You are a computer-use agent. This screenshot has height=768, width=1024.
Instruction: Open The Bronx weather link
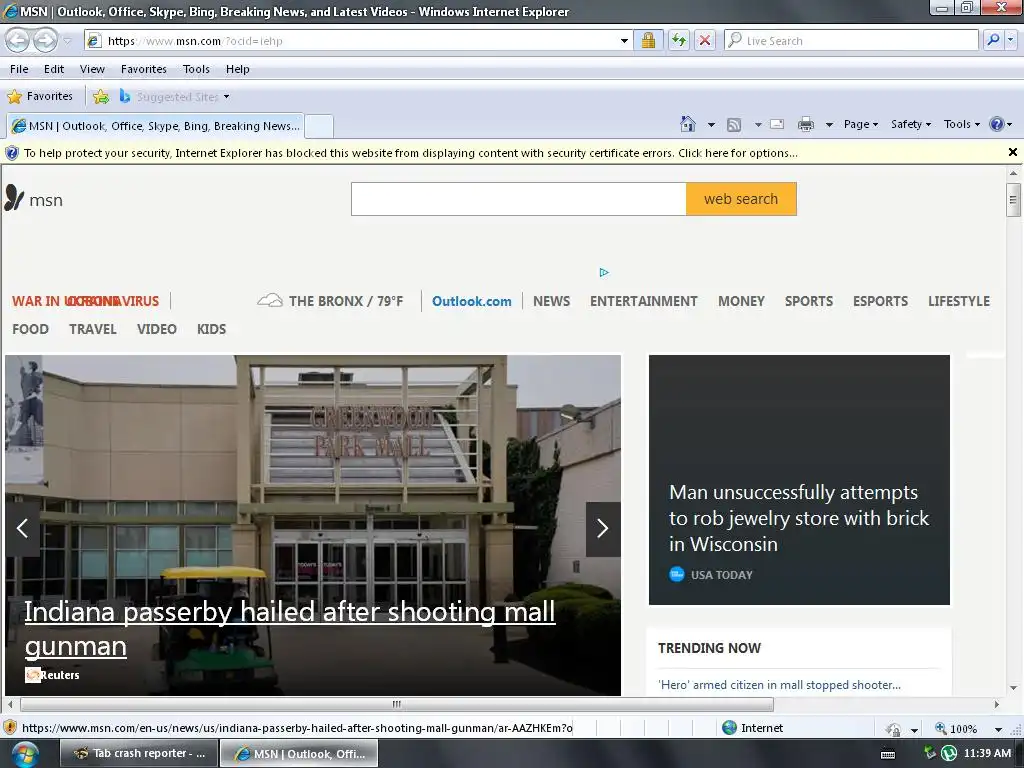pyautogui.click(x=330, y=301)
